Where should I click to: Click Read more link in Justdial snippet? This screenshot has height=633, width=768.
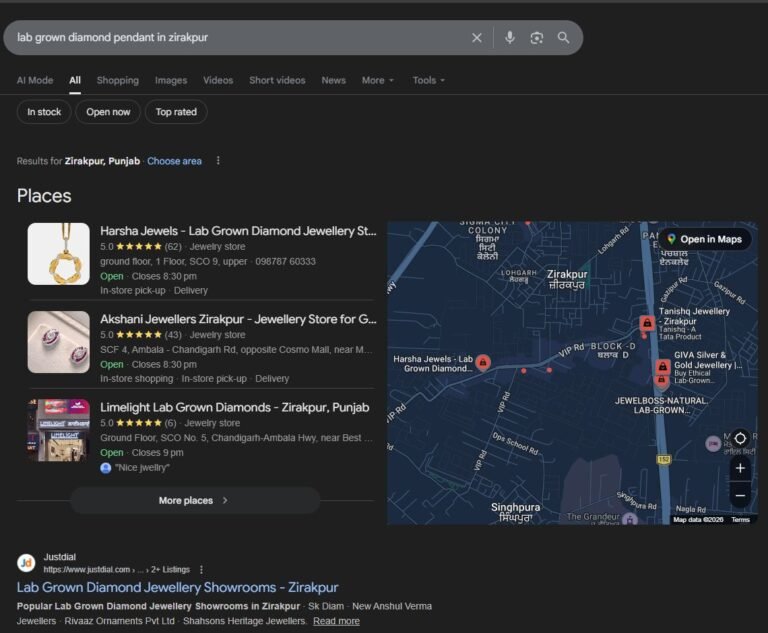click(x=336, y=621)
